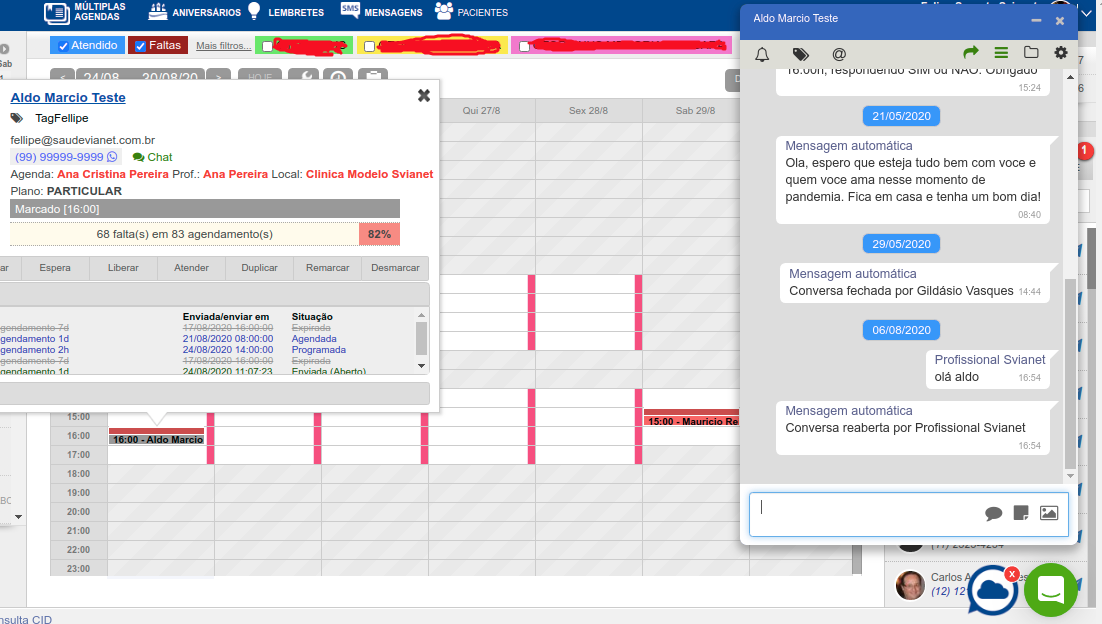This screenshot has height=624, width=1102.
Task: Click the 21/05/2020 date badge
Action: [x=901, y=116]
